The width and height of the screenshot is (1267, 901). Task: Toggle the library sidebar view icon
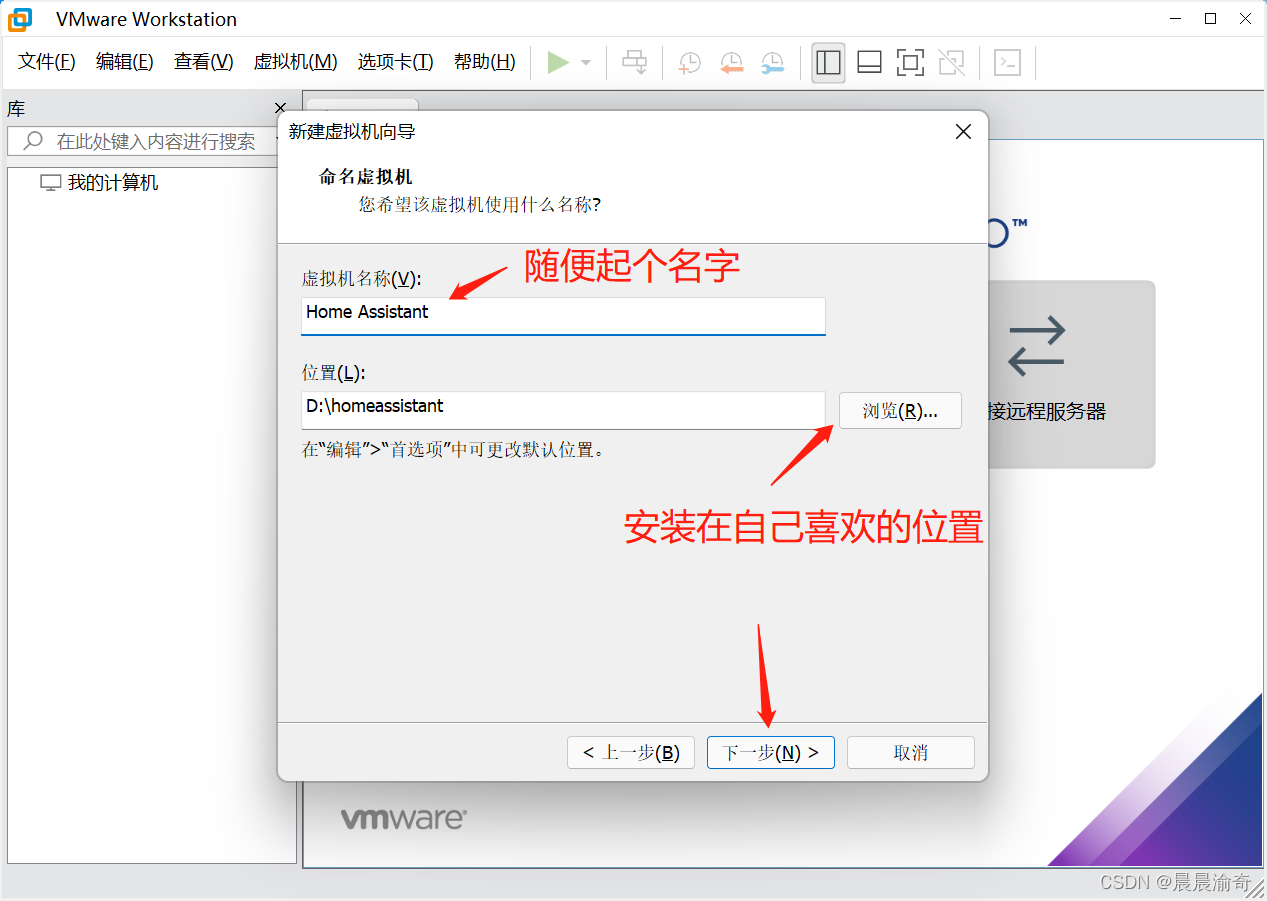tap(828, 63)
